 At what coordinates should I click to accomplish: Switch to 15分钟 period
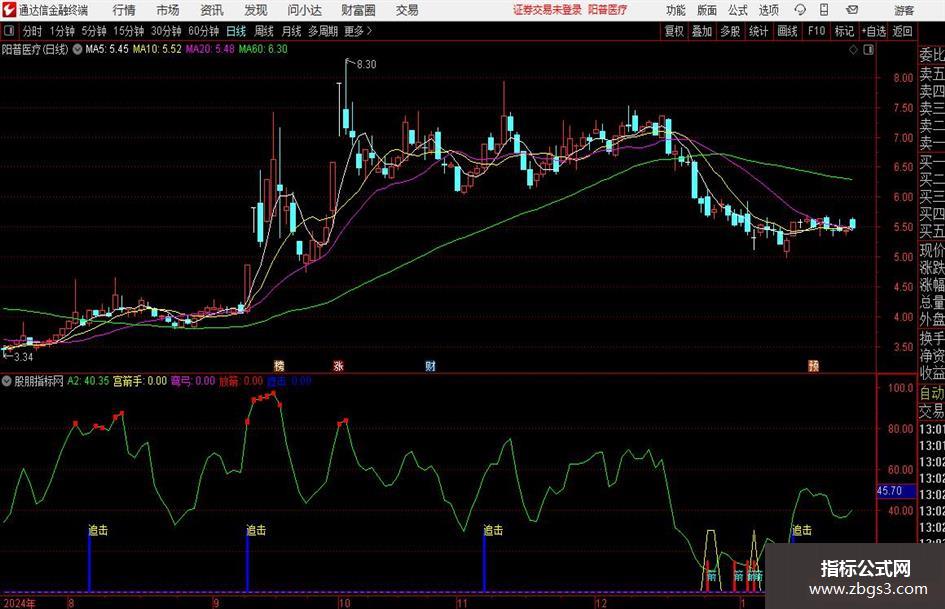coord(128,31)
